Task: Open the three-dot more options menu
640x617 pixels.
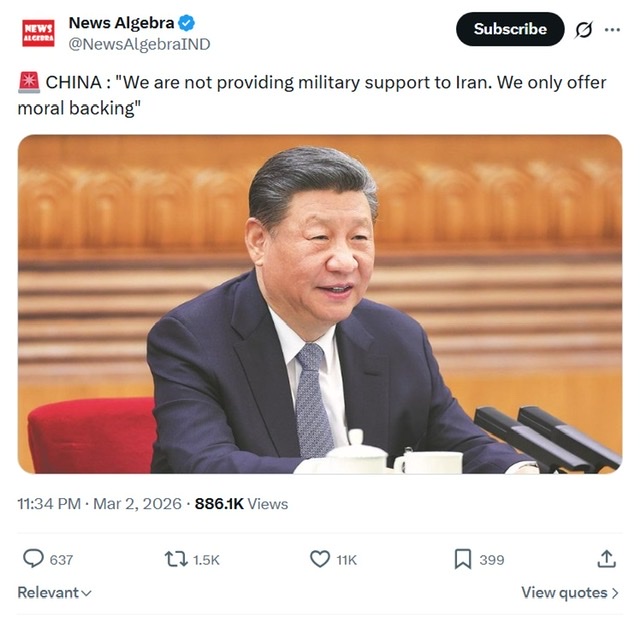Action: click(612, 29)
